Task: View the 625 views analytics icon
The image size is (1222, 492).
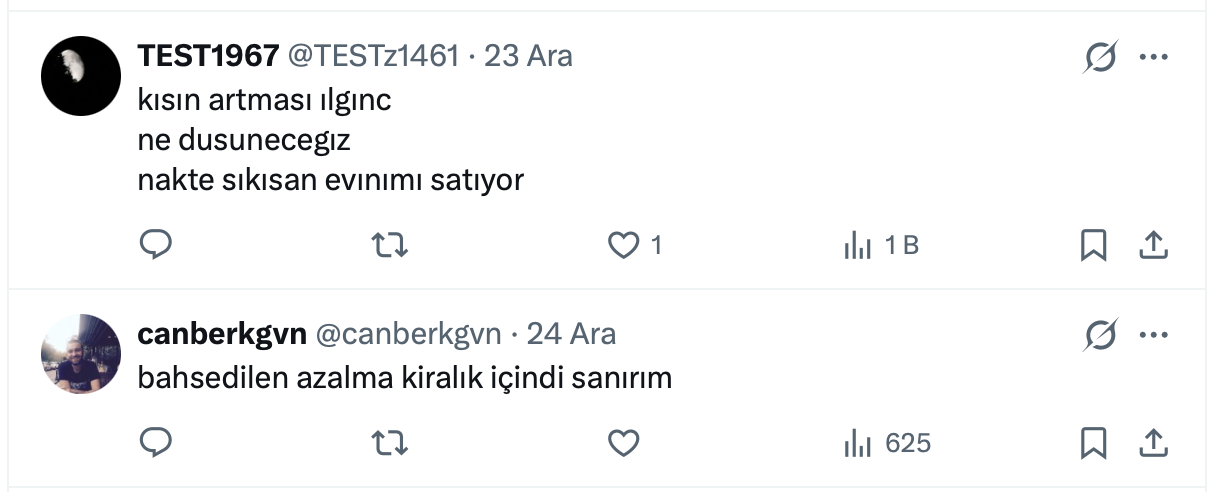Action: pos(858,442)
